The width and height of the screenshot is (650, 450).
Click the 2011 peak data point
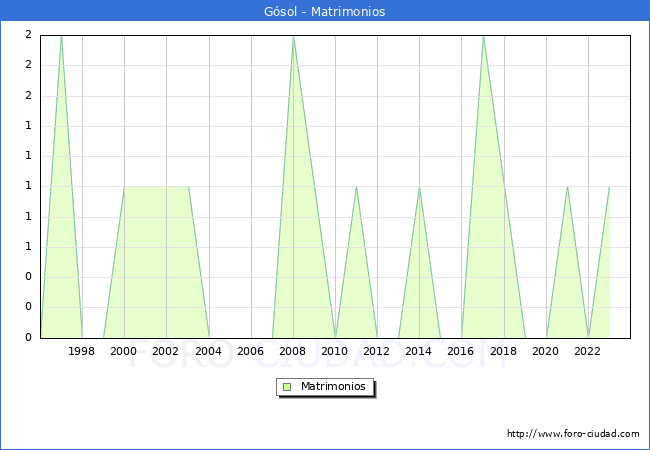(357, 187)
